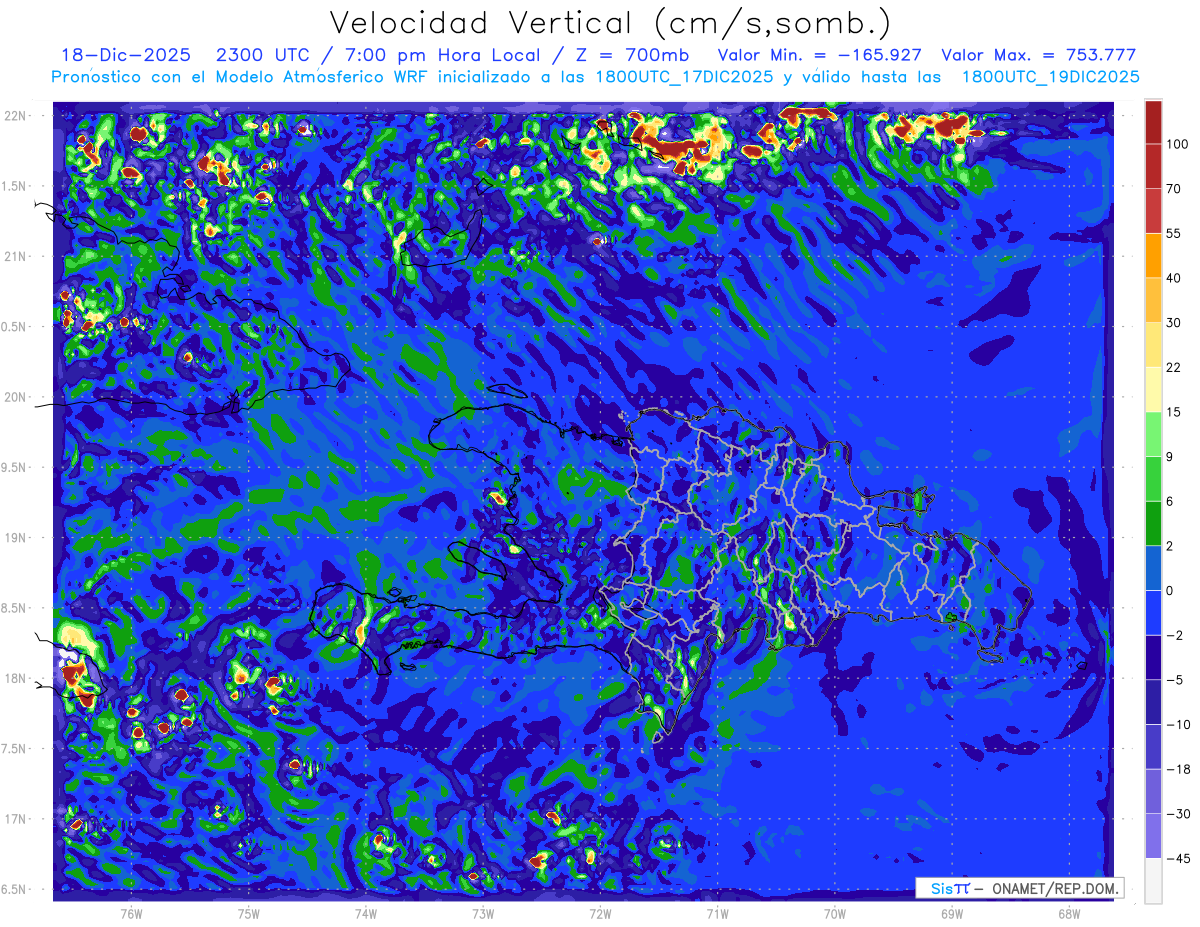Screen dimensions: 1200x927
Task: Click the "75W" longitude axis label
Action: point(249,912)
